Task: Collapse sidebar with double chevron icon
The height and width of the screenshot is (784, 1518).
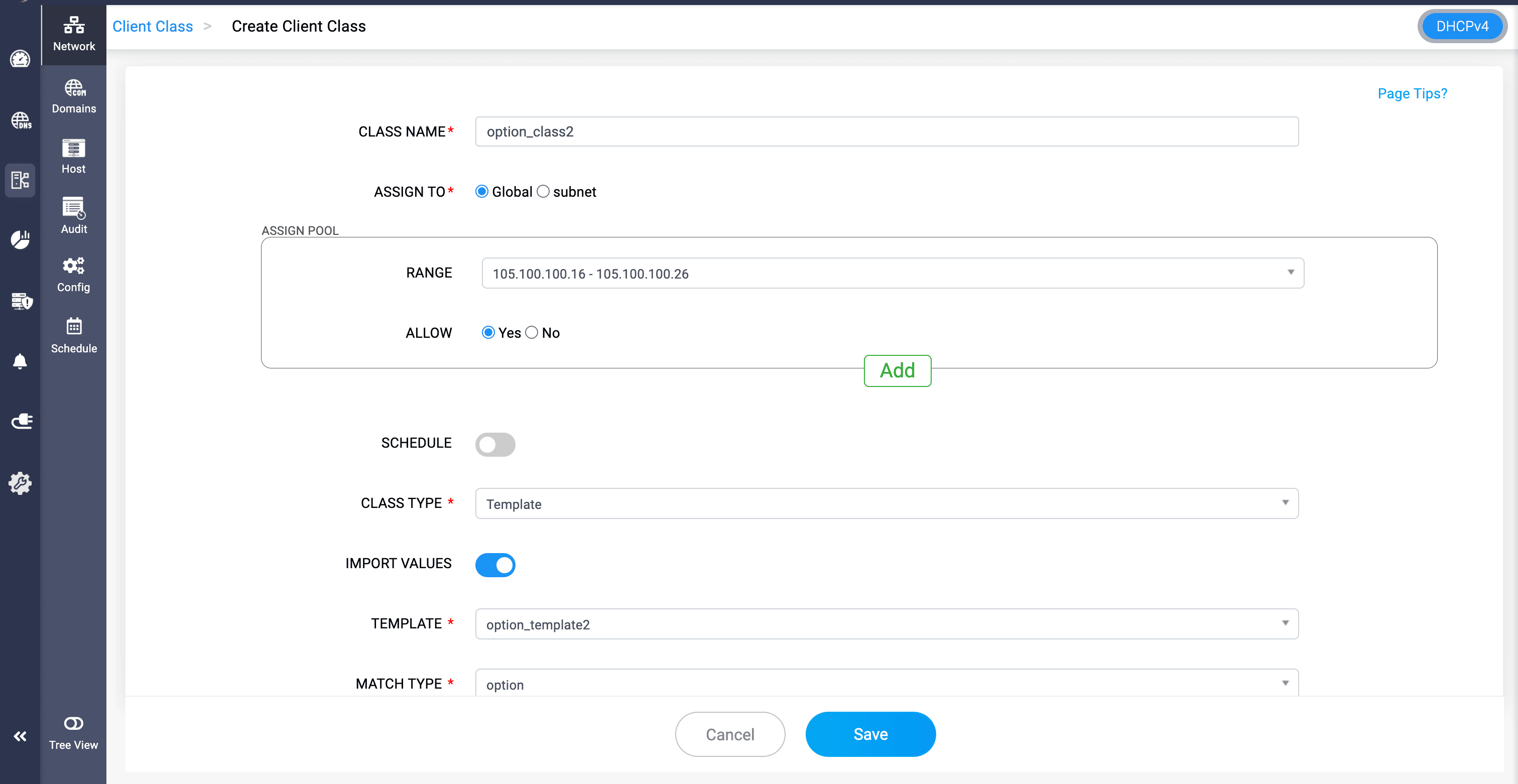Action: tap(20, 736)
